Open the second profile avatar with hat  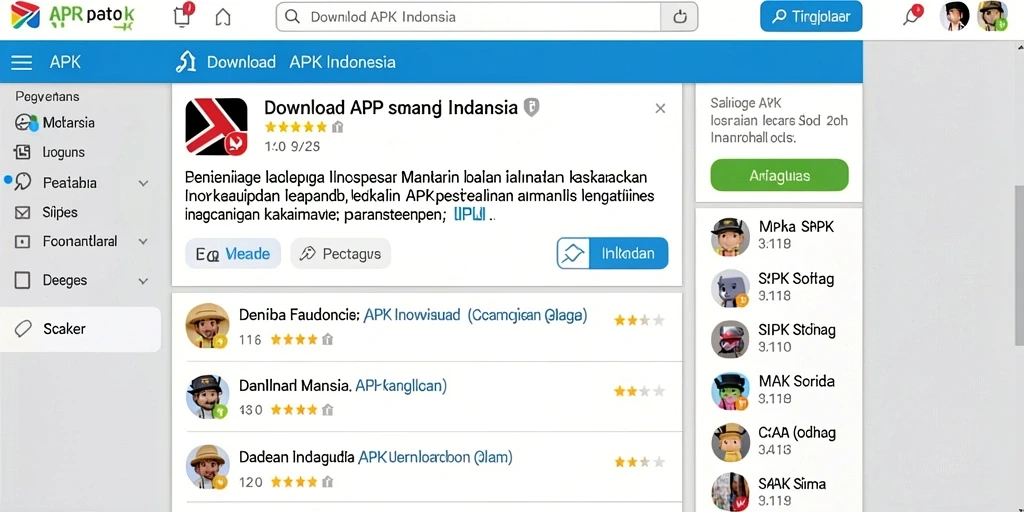coord(992,16)
